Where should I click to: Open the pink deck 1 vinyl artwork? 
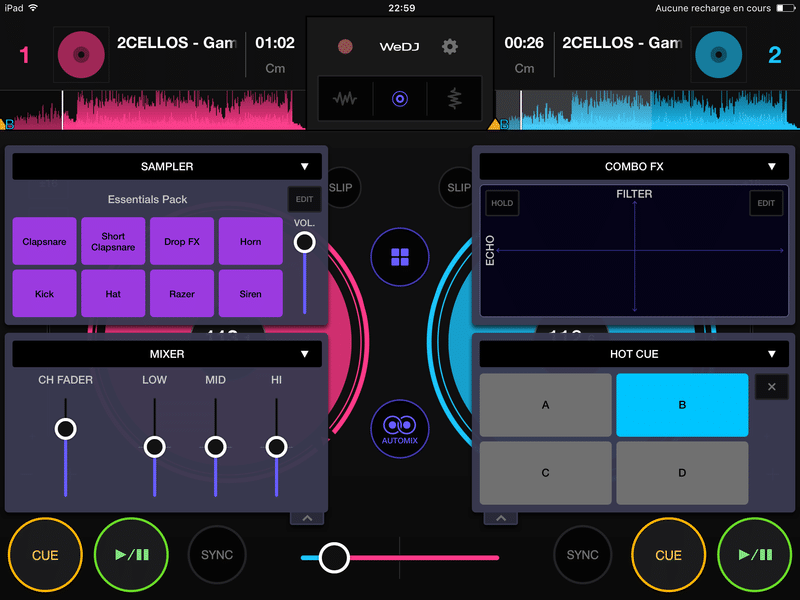(81, 55)
